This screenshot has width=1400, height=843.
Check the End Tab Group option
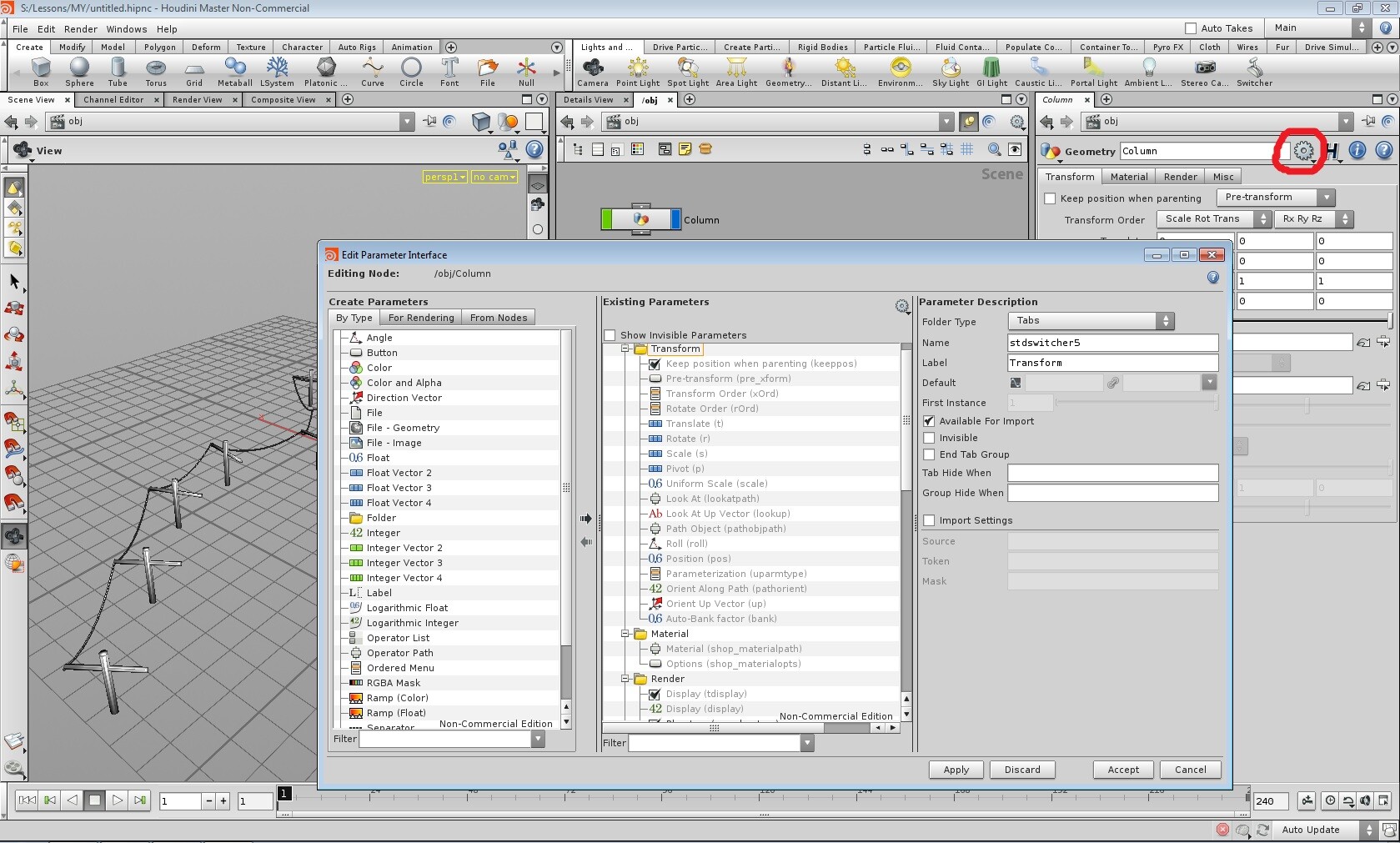click(929, 454)
